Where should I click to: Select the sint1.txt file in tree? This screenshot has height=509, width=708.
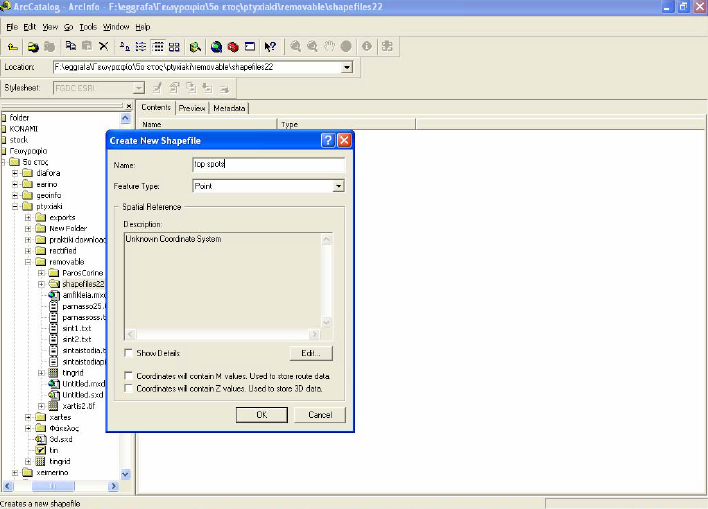tap(77, 328)
